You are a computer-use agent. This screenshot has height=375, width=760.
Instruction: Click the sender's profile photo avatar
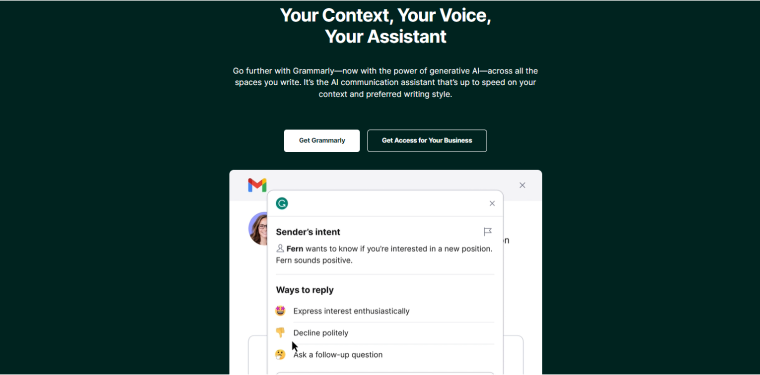(x=258, y=228)
